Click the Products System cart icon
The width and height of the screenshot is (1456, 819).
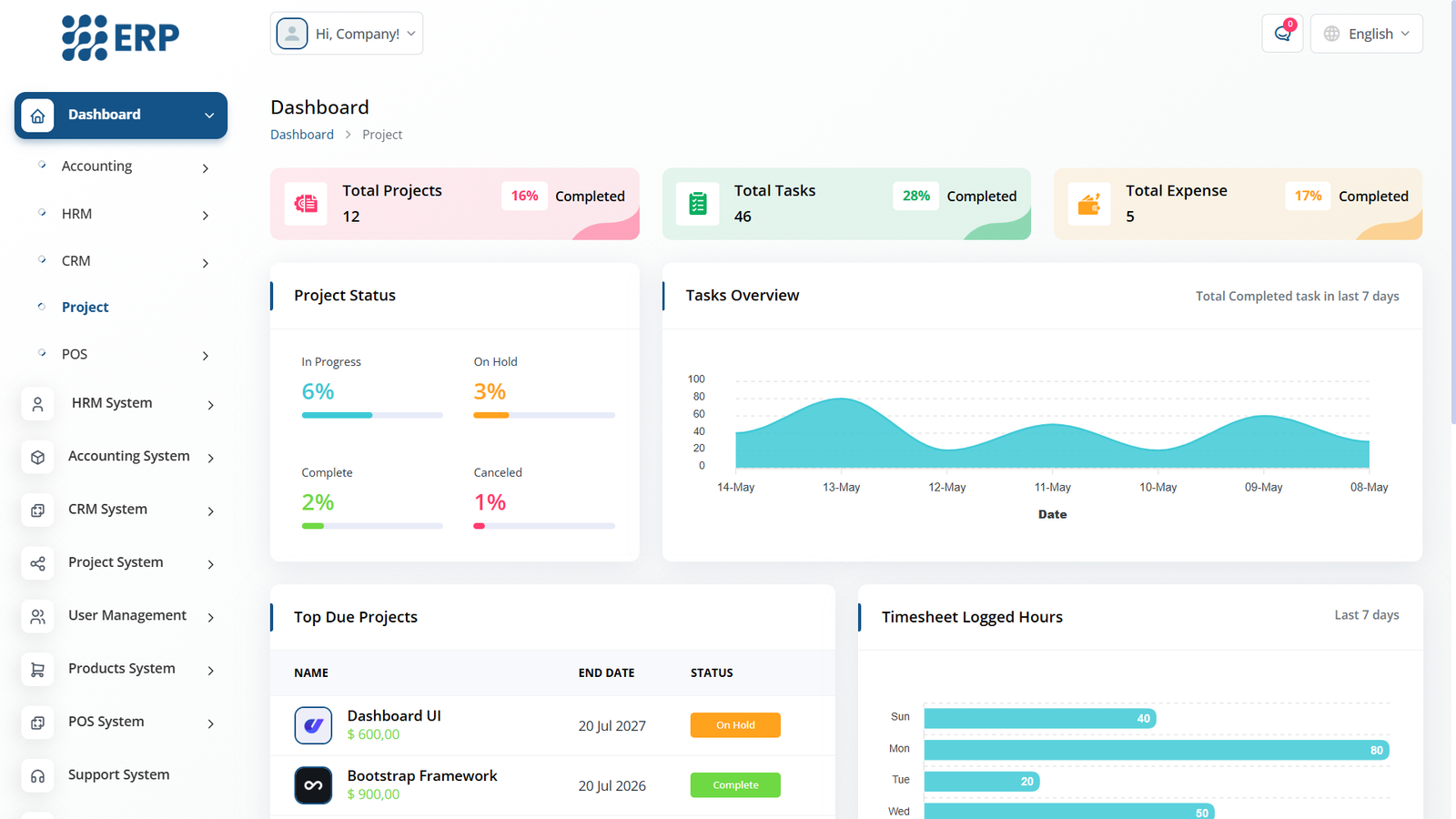click(x=37, y=670)
